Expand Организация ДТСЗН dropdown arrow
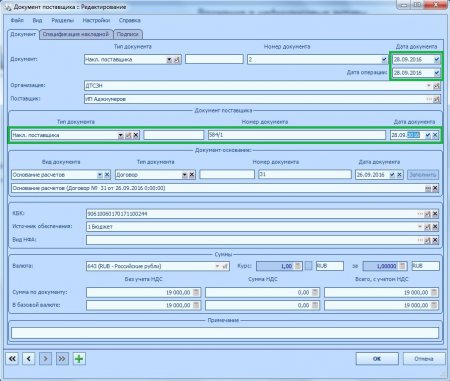The width and height of the screenshot is (450, 381). 429,86
